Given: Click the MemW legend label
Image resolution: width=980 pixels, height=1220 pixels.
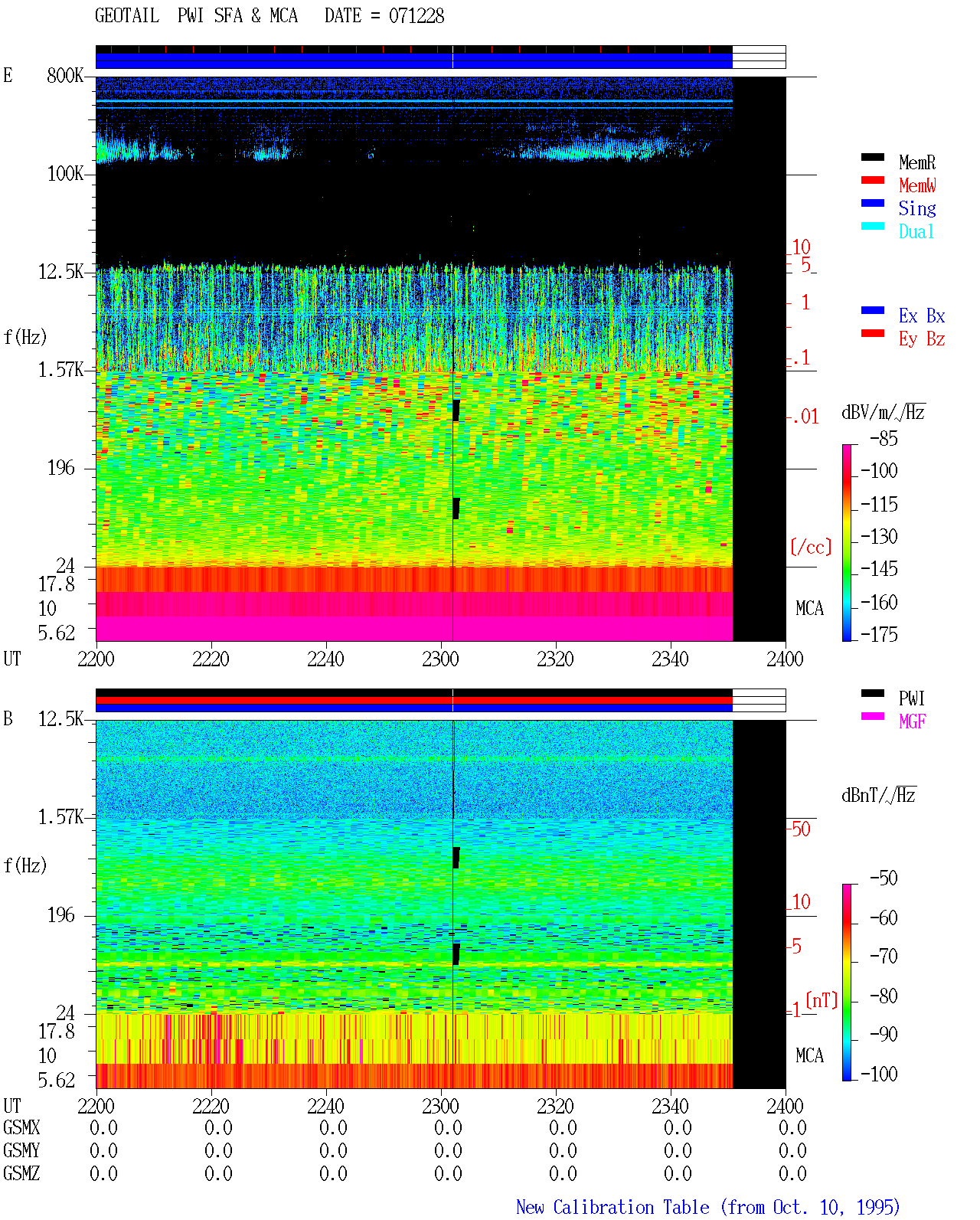Looking at the screenshot, I should (917, 185).
